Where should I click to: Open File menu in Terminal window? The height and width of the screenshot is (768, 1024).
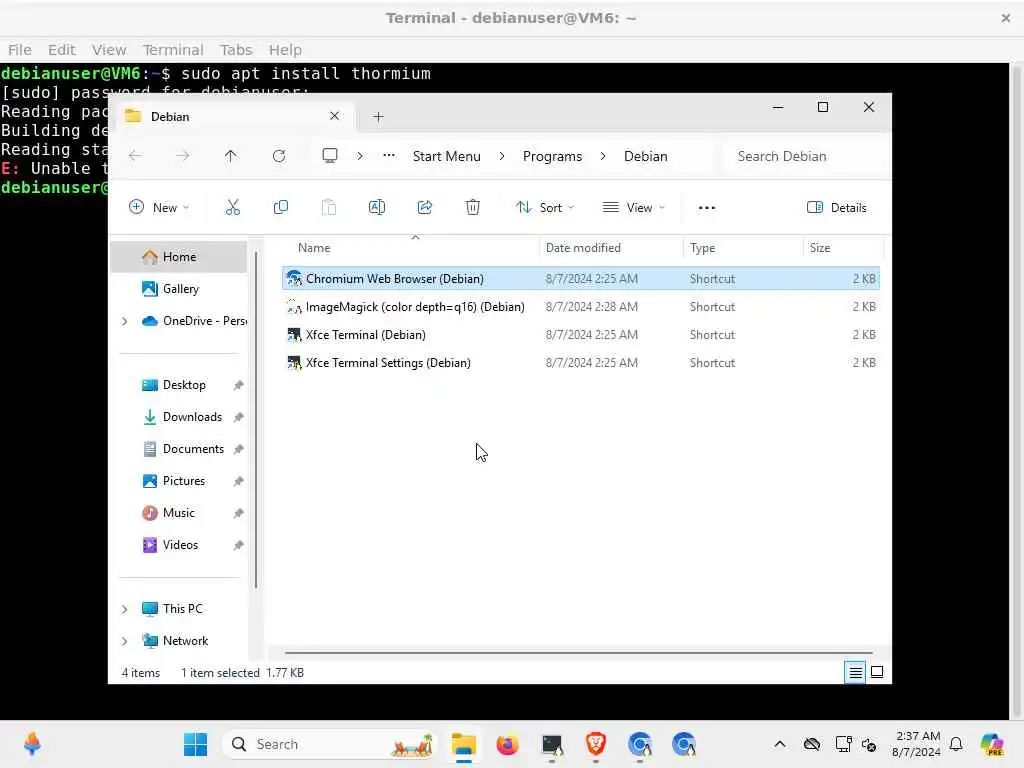click(x=20, y=50)
